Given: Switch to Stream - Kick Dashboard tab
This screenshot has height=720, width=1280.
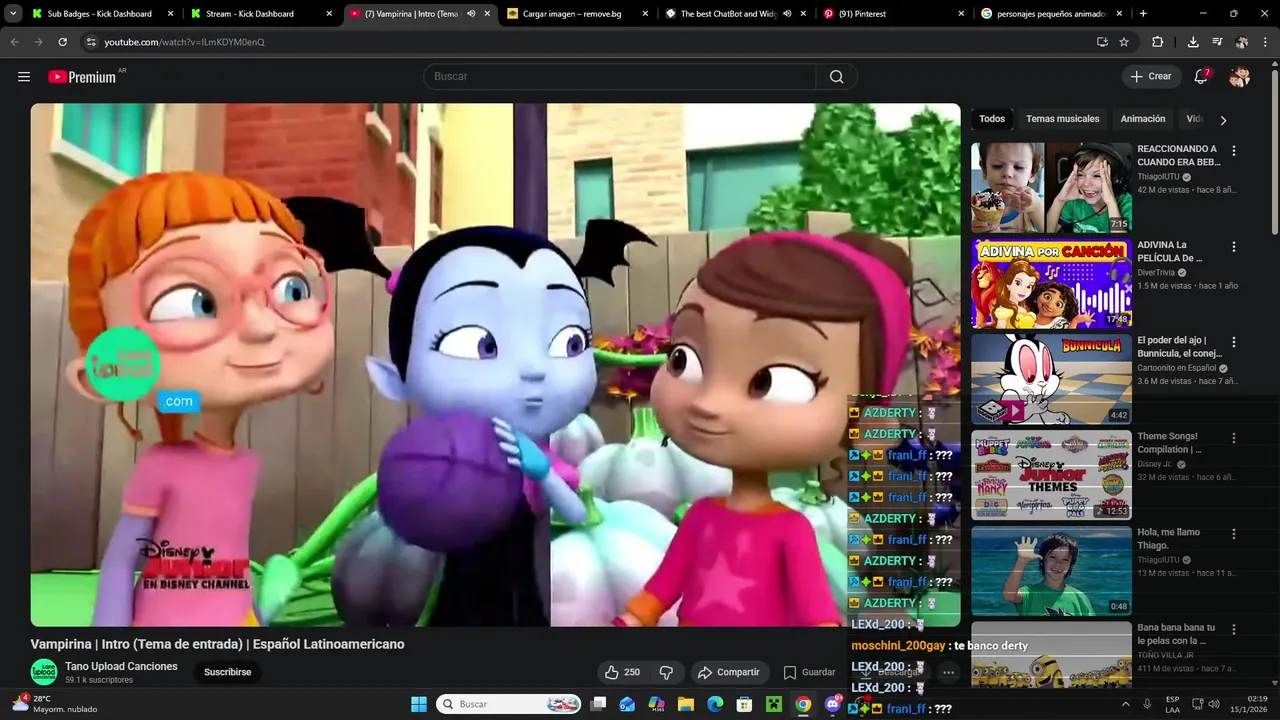Looking at the screenshot, I should (260, 14).
